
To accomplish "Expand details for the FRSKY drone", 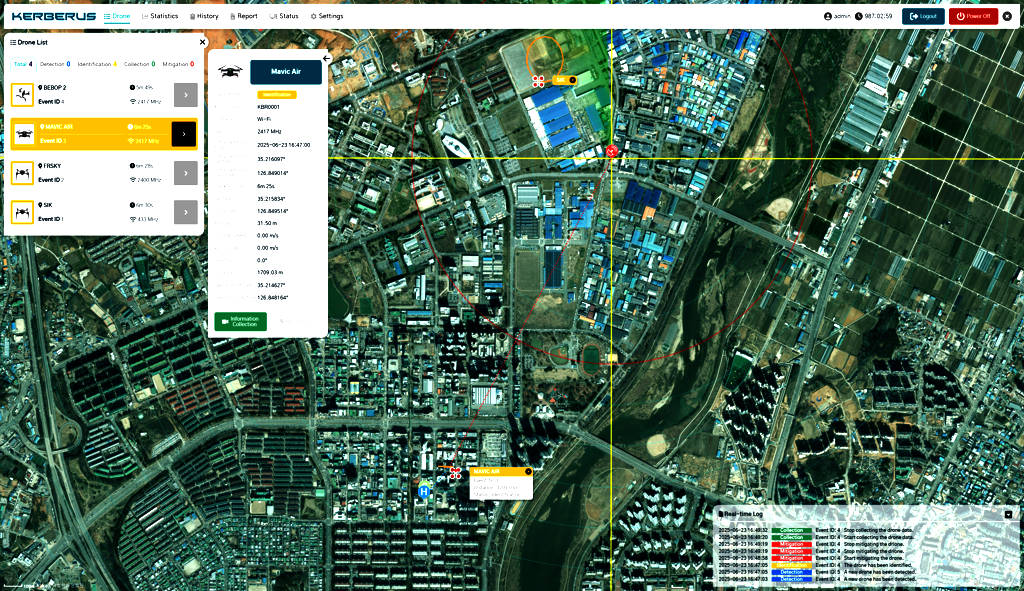I will point(185,173).
